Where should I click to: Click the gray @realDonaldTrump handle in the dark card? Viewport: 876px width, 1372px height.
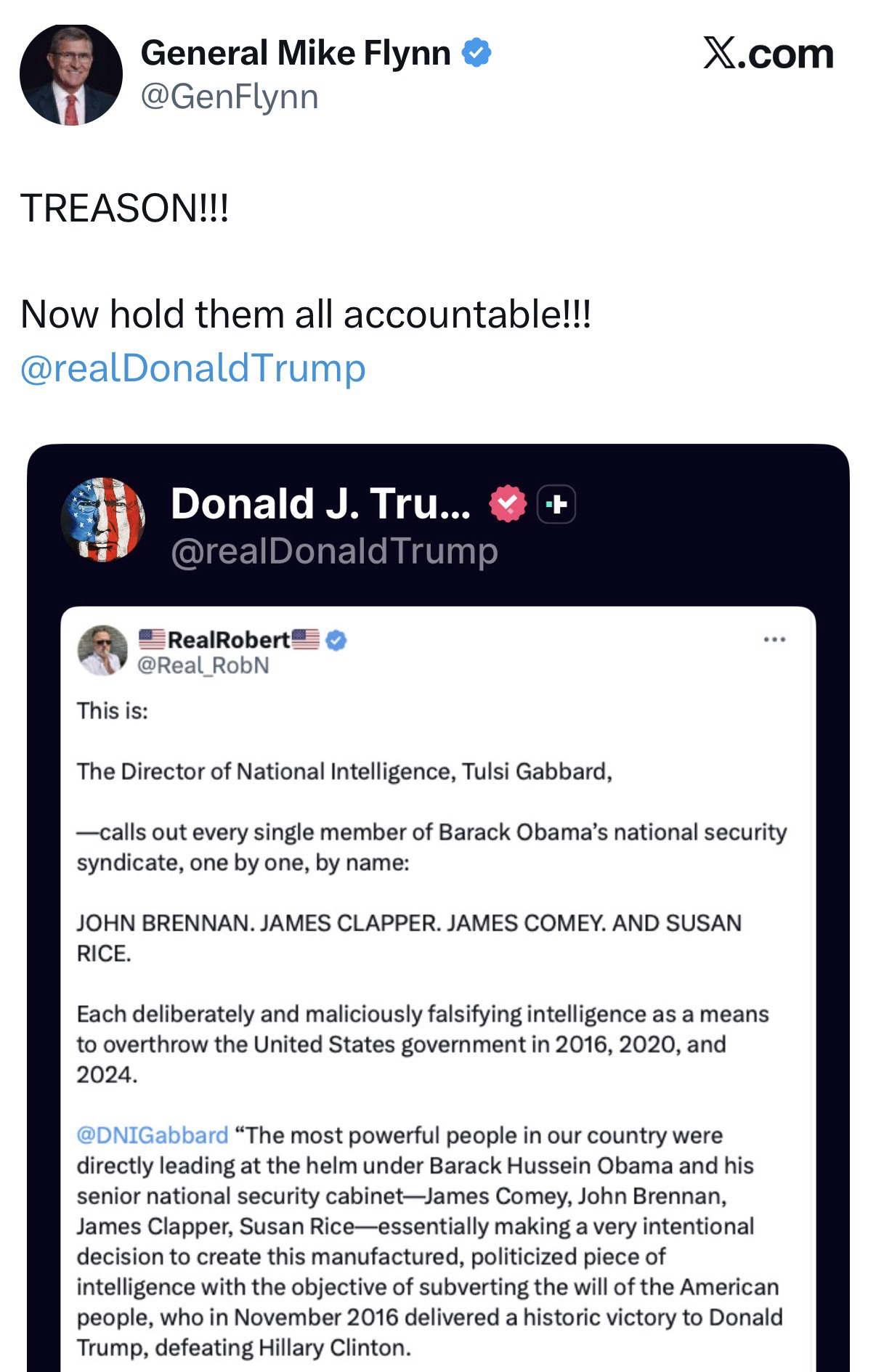334,551
